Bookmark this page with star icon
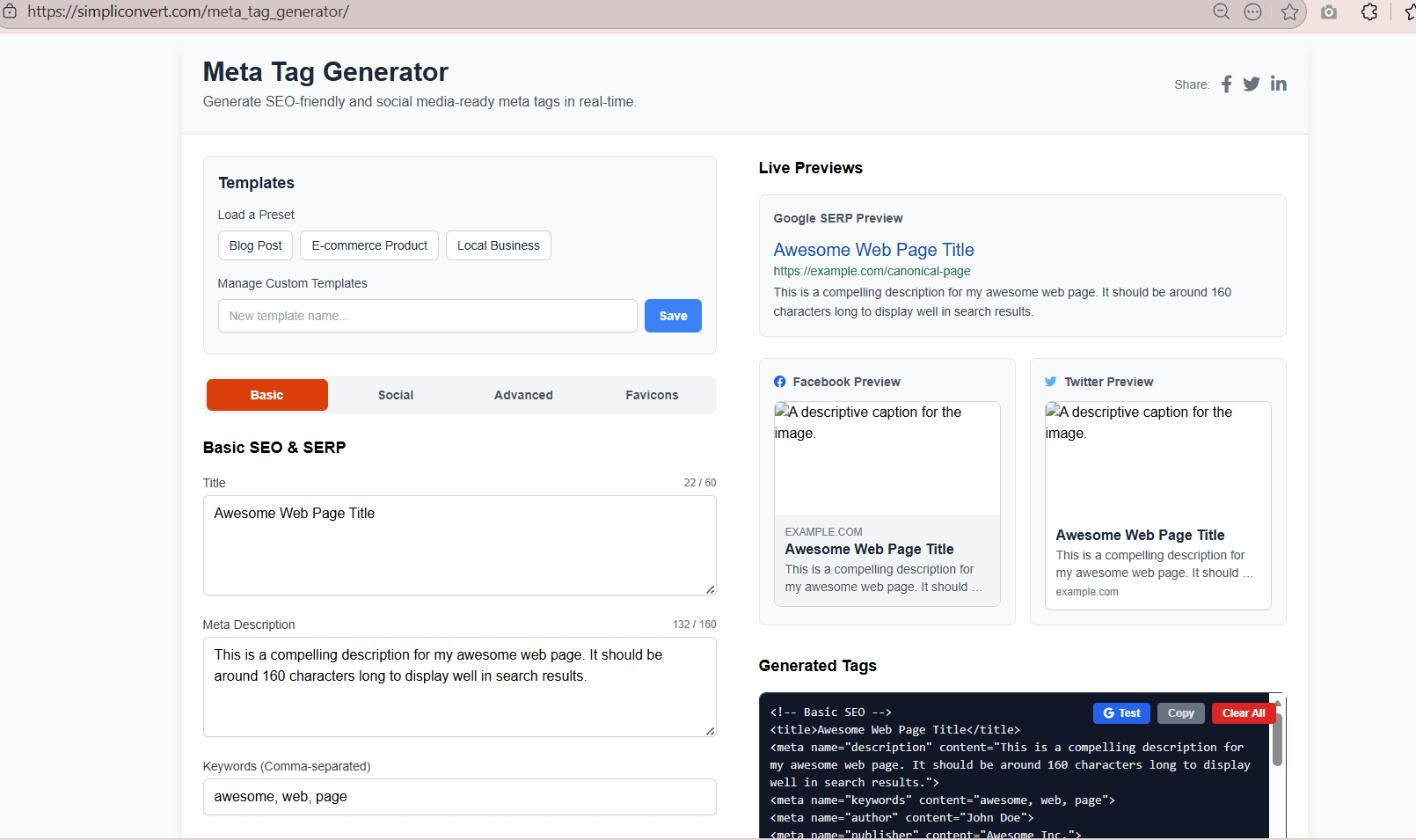Viewport: 1416px width, 840px height. [1289, 11]
